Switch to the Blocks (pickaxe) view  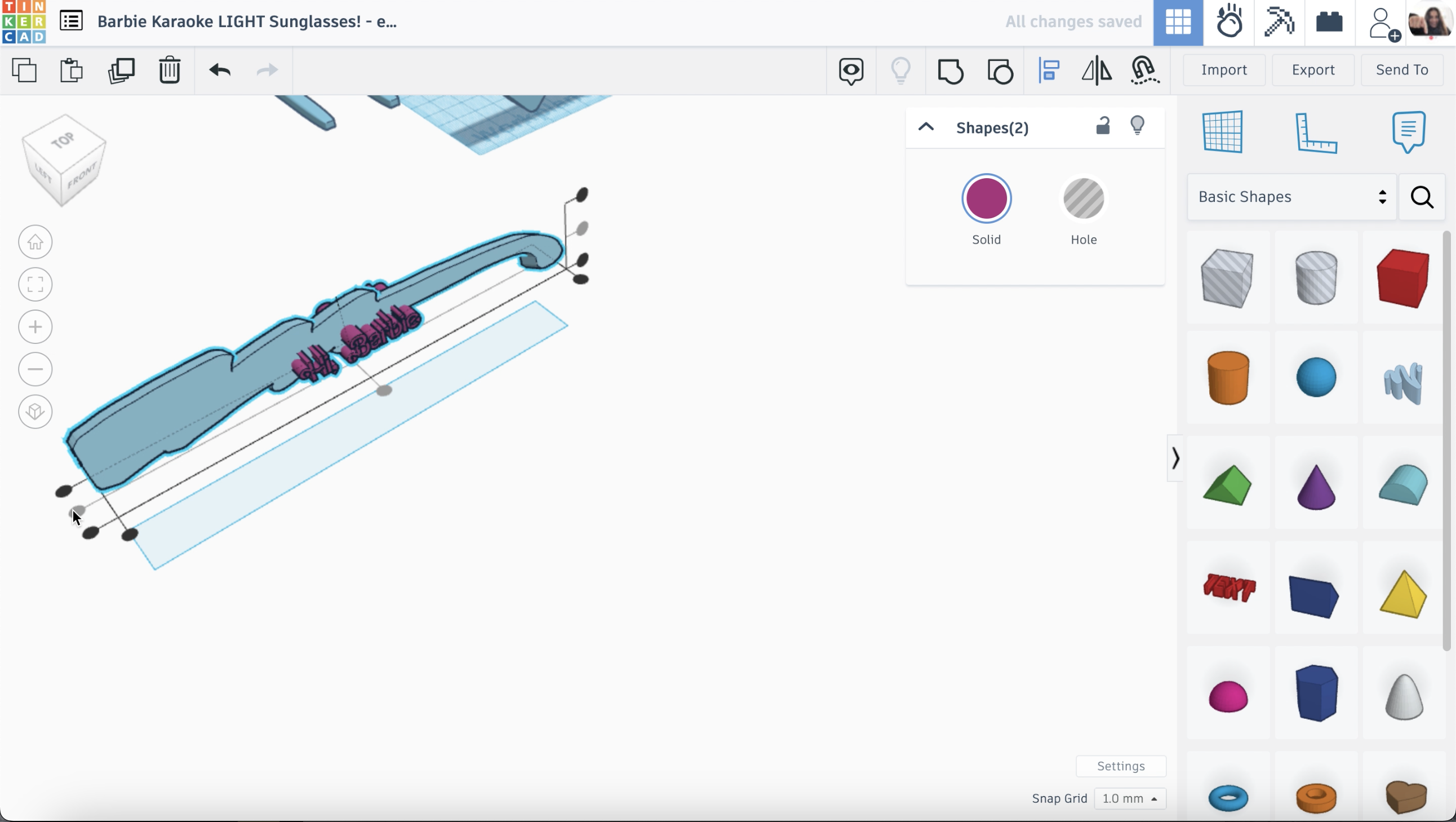1279,22
